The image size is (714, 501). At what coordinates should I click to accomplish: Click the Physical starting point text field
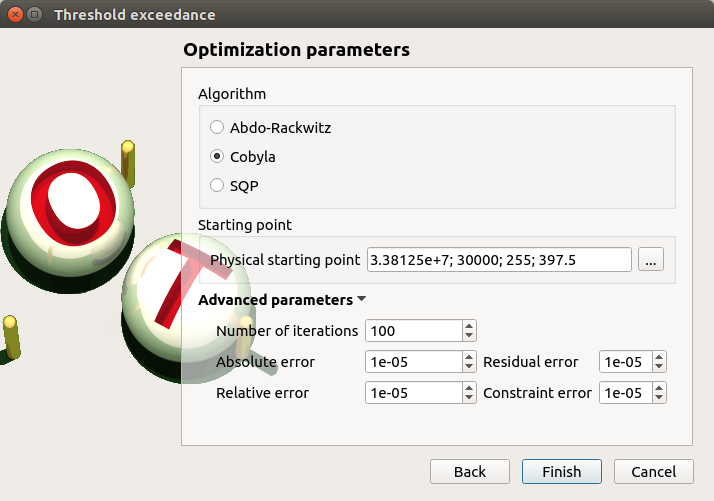pyautogui.click(x=499, y=260)
